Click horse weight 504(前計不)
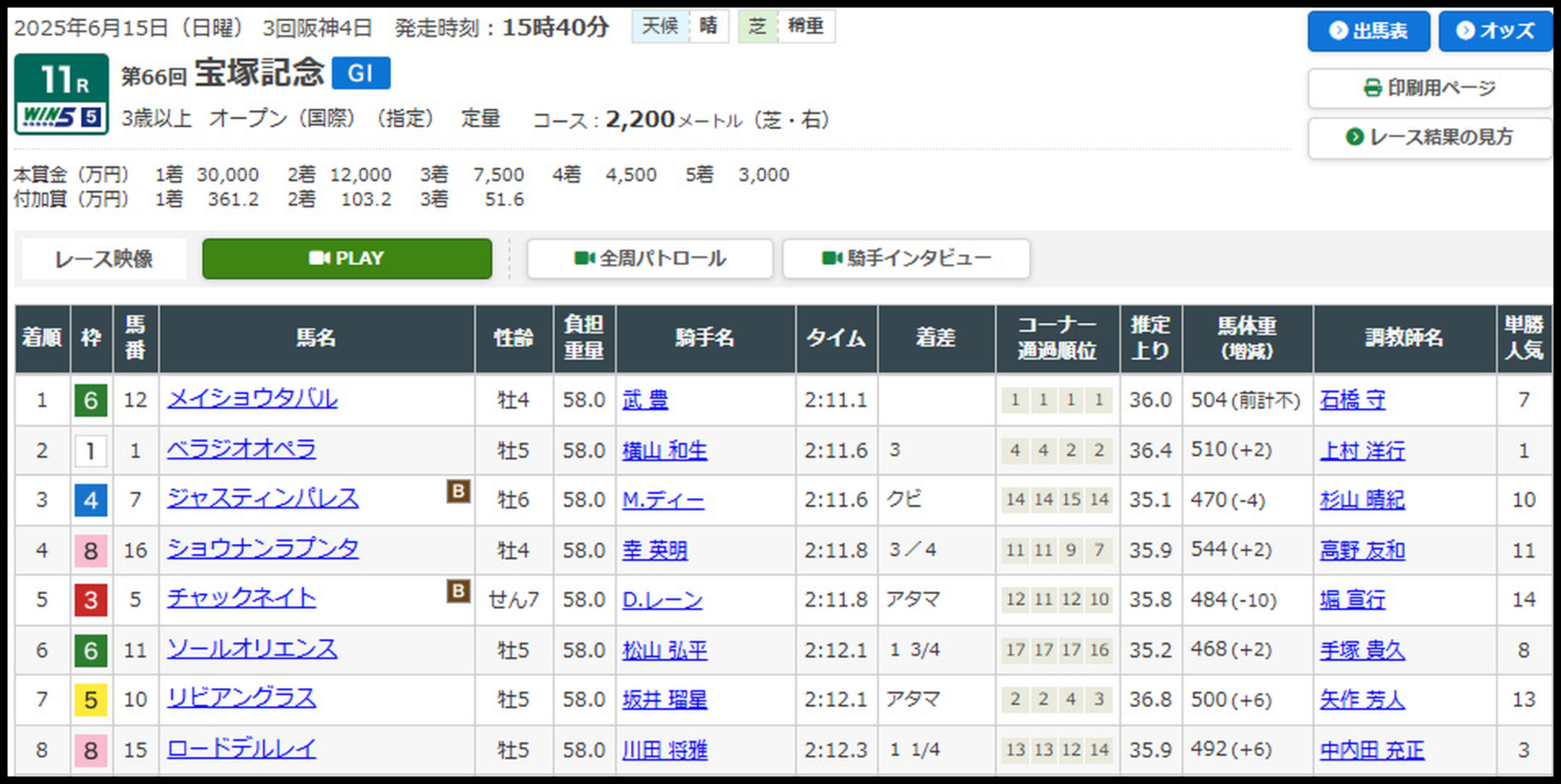Screen dimensions: 1561x784 (x=1245, y=400)
